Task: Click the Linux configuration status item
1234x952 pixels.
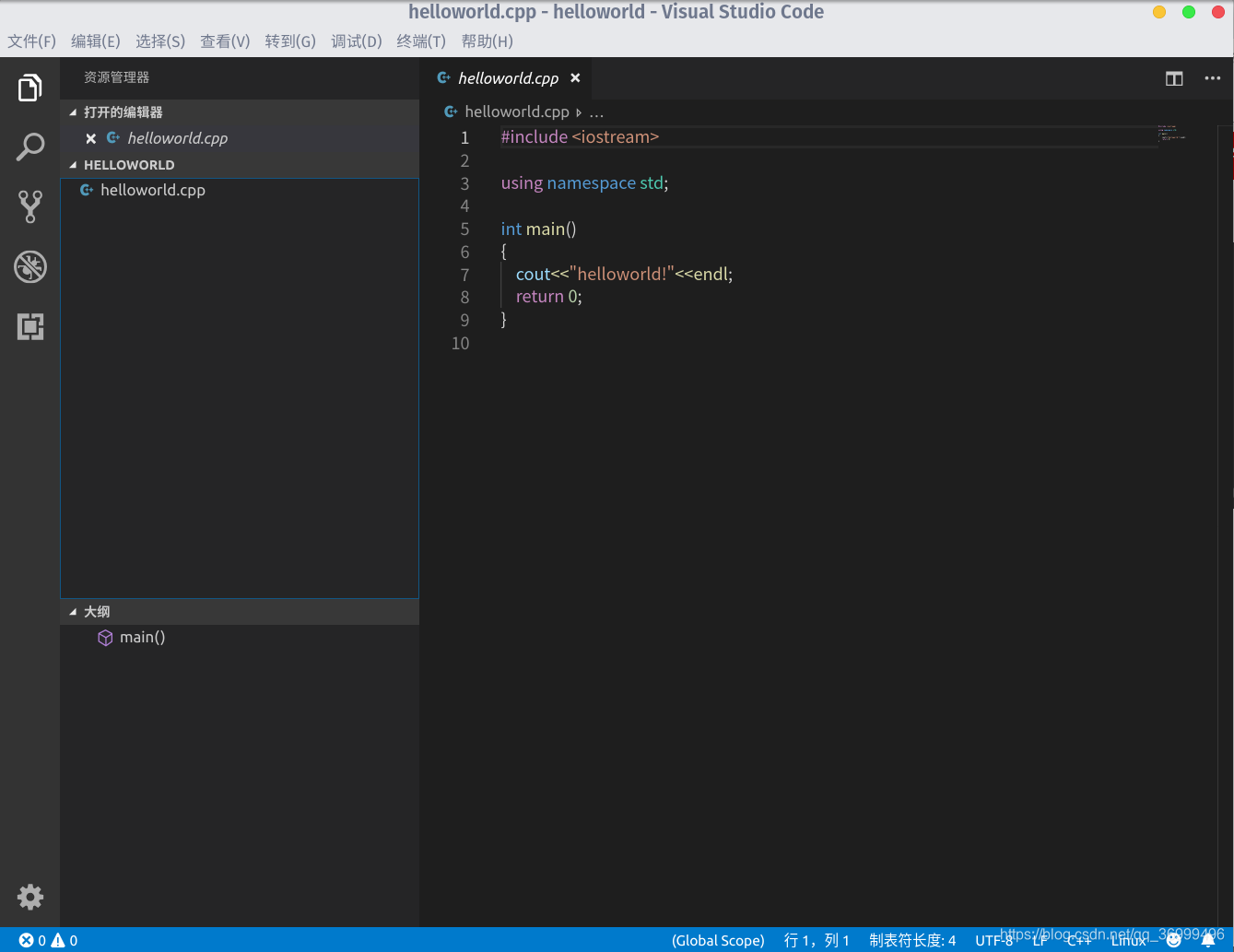Action: [x=1128, y=940]
